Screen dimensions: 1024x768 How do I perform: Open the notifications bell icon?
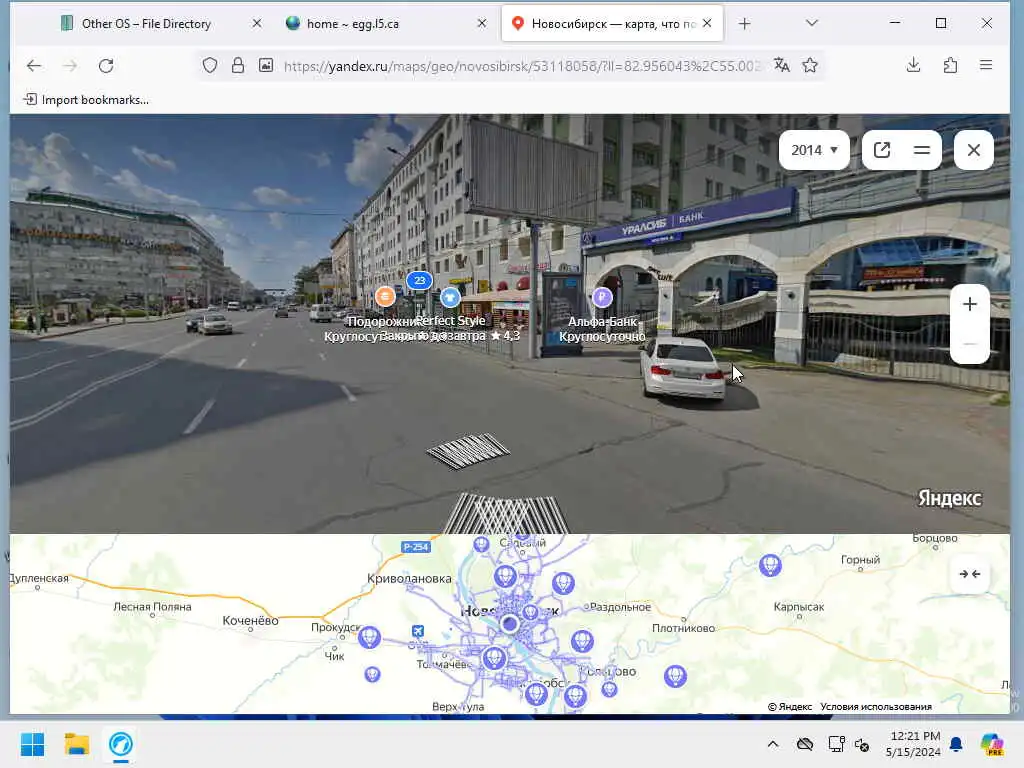pos(956,744)
